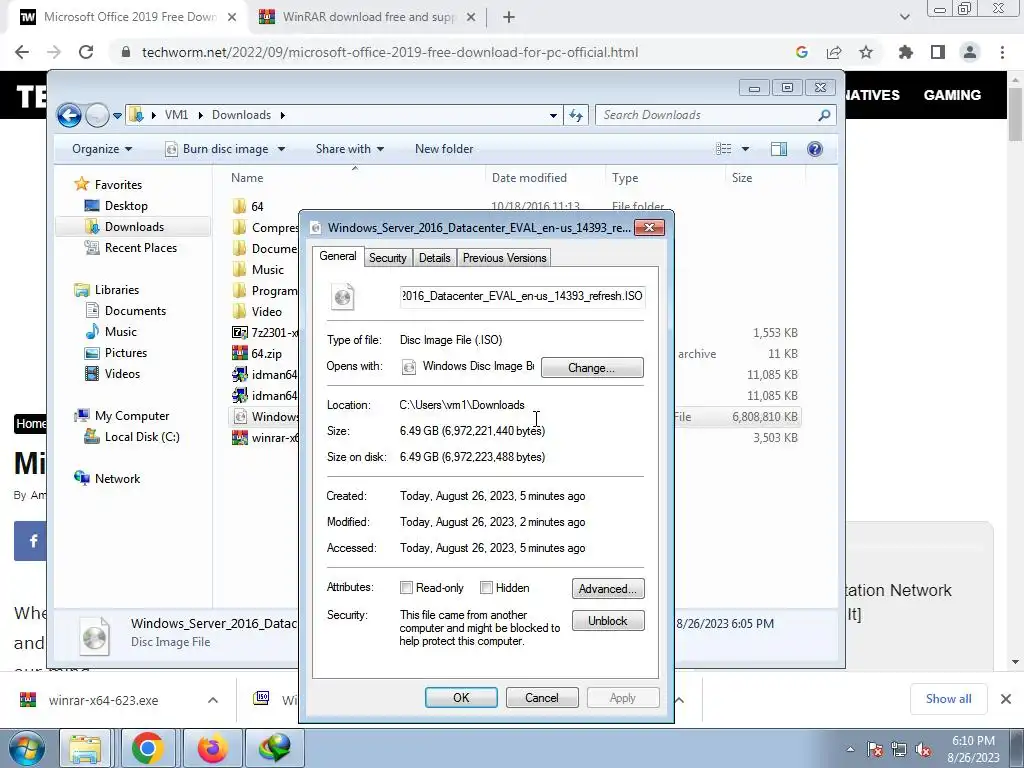
Task: Reload the Chrome page
Action: 86,52
